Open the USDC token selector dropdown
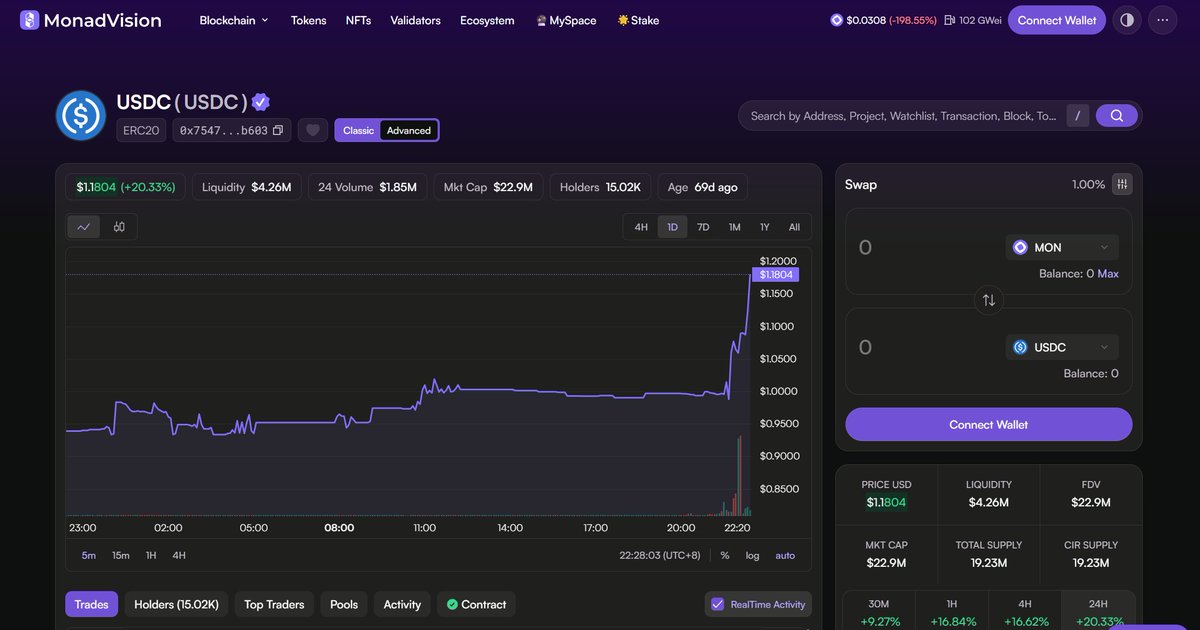This screenshot has width=1200, height=630. (x=1062, y=347)
